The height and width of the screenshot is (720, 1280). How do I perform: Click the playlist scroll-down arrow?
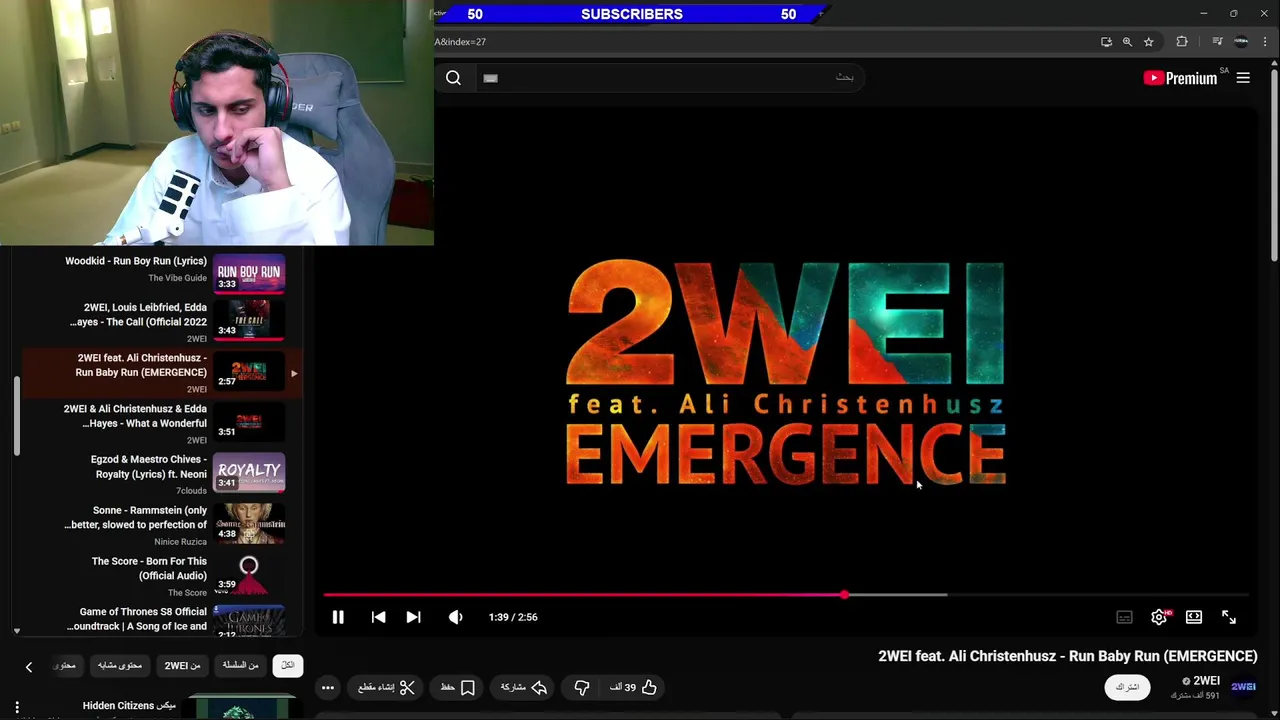coord(17,631)
